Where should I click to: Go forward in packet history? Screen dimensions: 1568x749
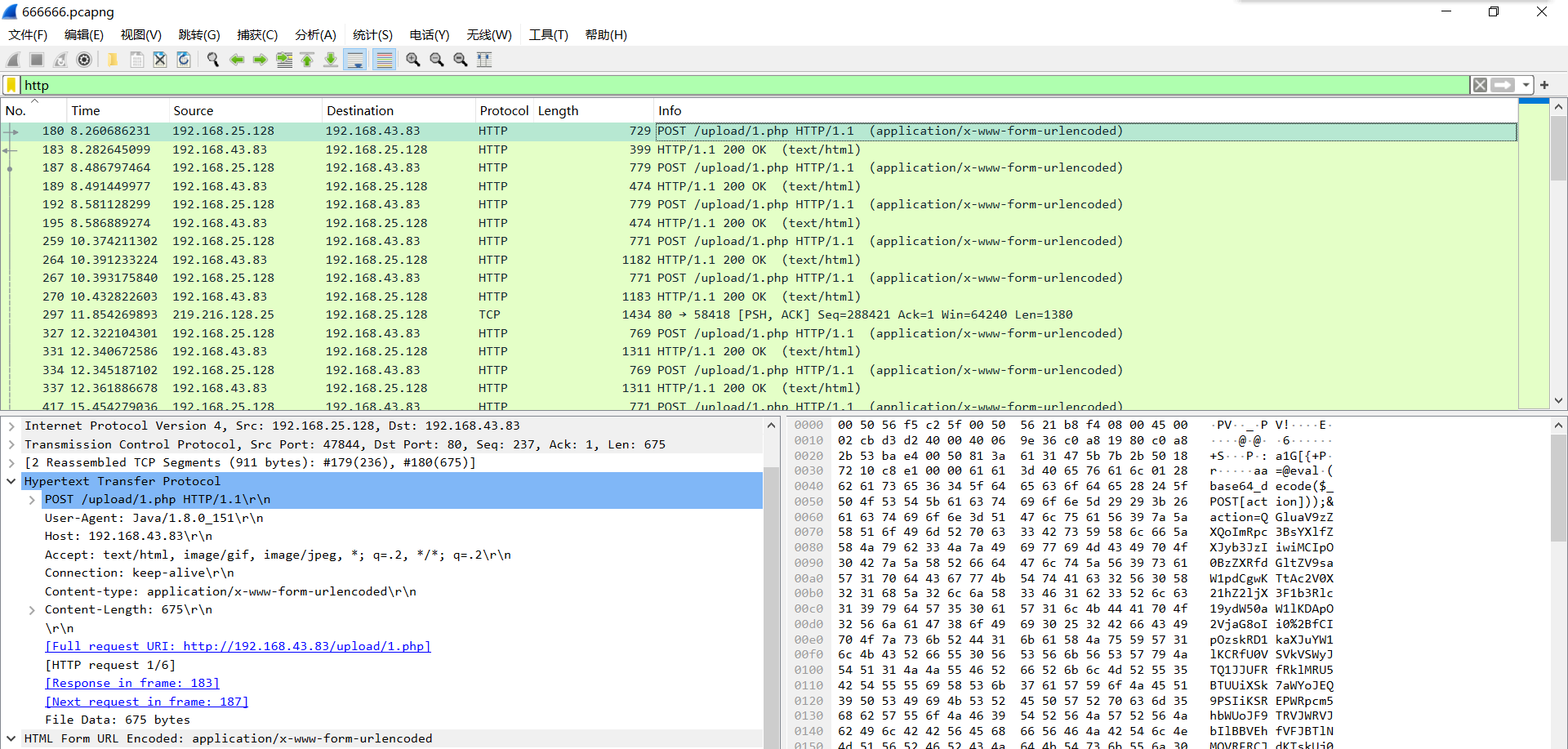(261, 60)
